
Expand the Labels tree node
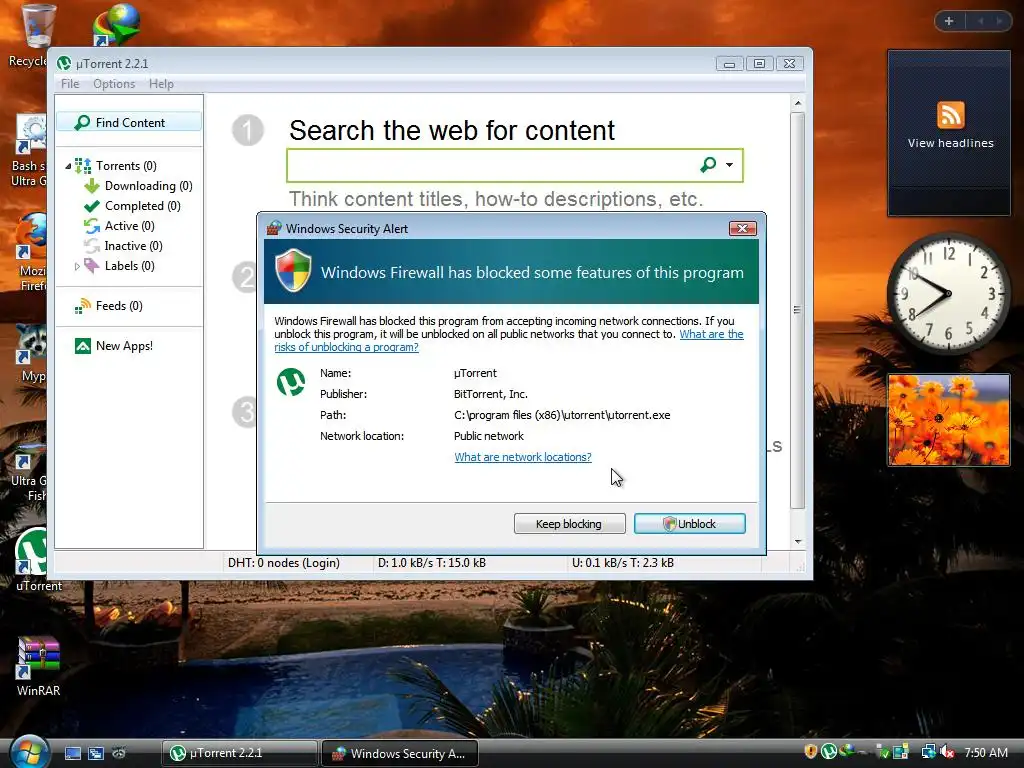click(x=77, y=266)
